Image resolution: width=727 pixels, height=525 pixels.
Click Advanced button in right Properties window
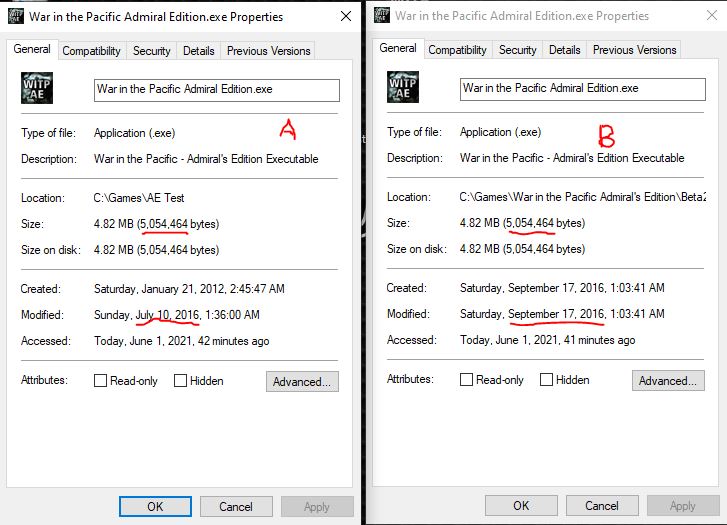click(x=668, y=381)
